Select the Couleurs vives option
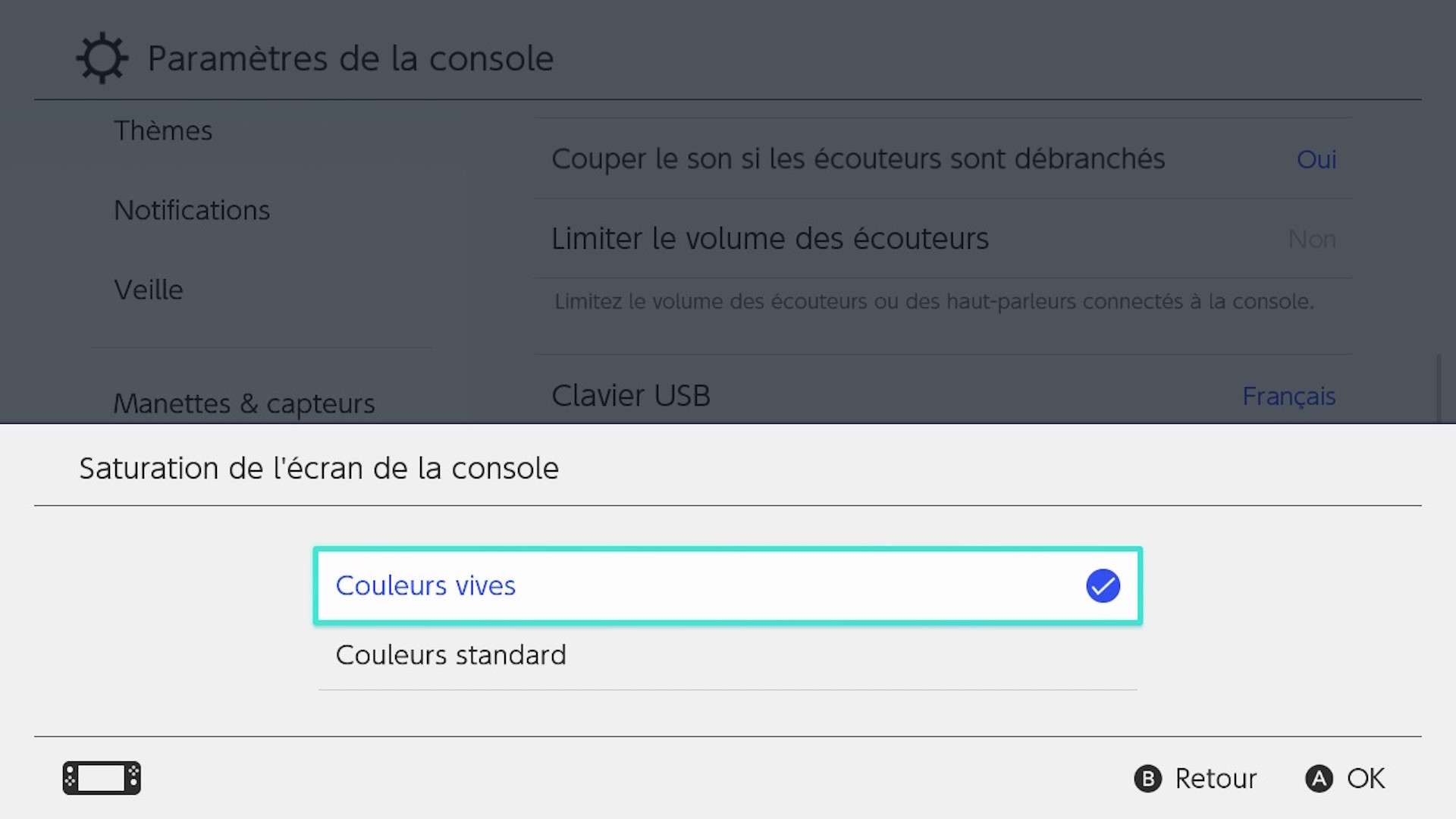 (728, 586)
